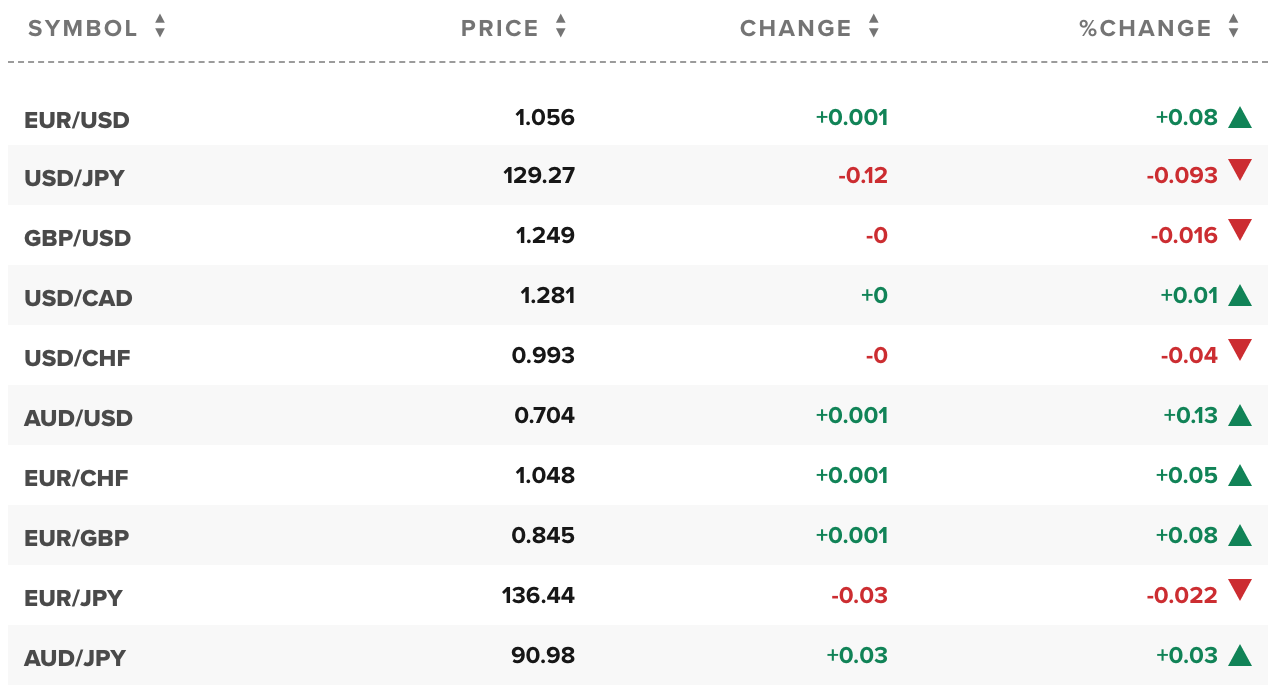Sort table by the SYMBOL column arrows
Screen dimensions: 1282x700
160,27
